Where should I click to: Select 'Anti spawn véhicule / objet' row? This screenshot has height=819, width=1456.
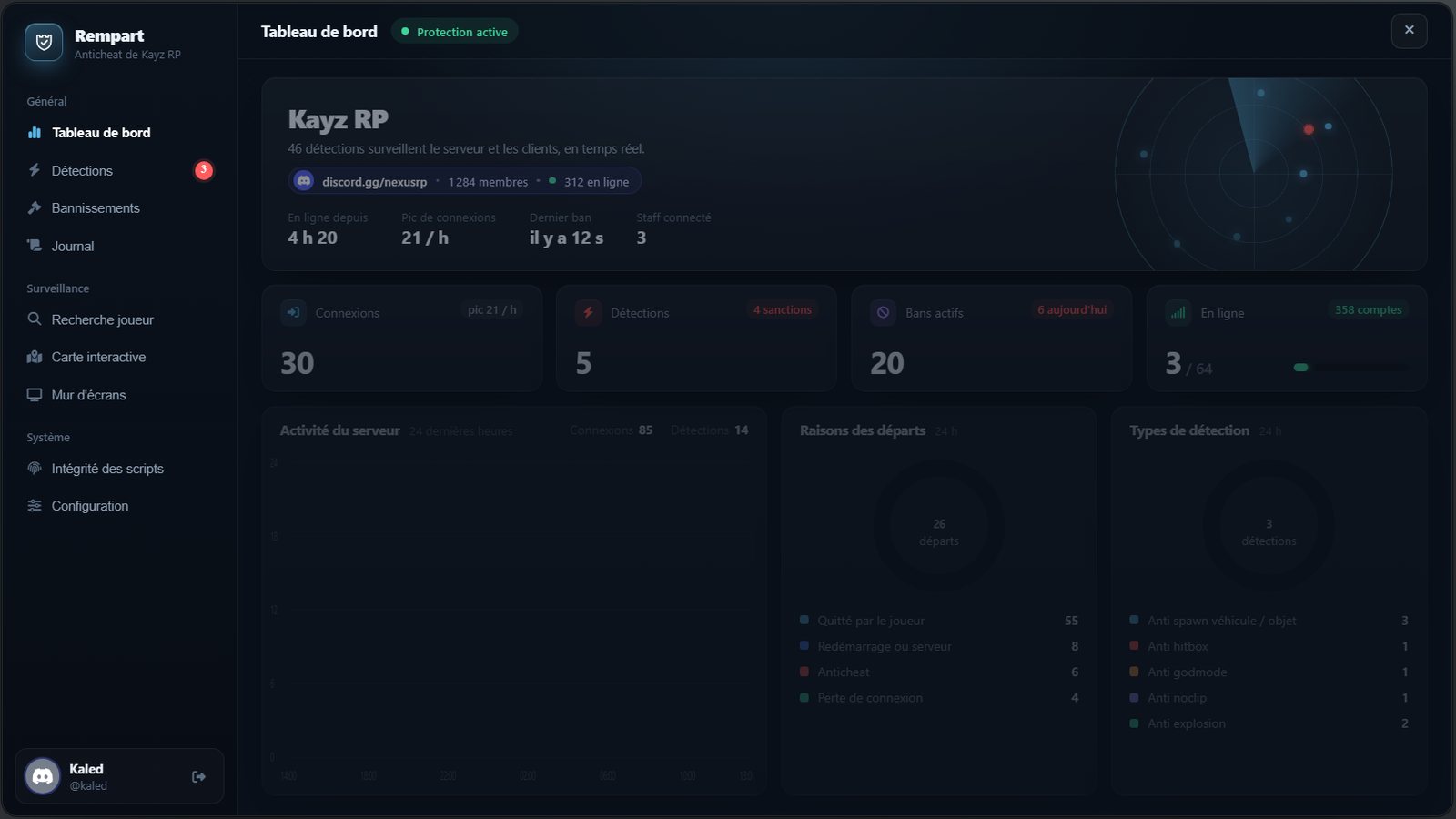tap(1269, 621)
